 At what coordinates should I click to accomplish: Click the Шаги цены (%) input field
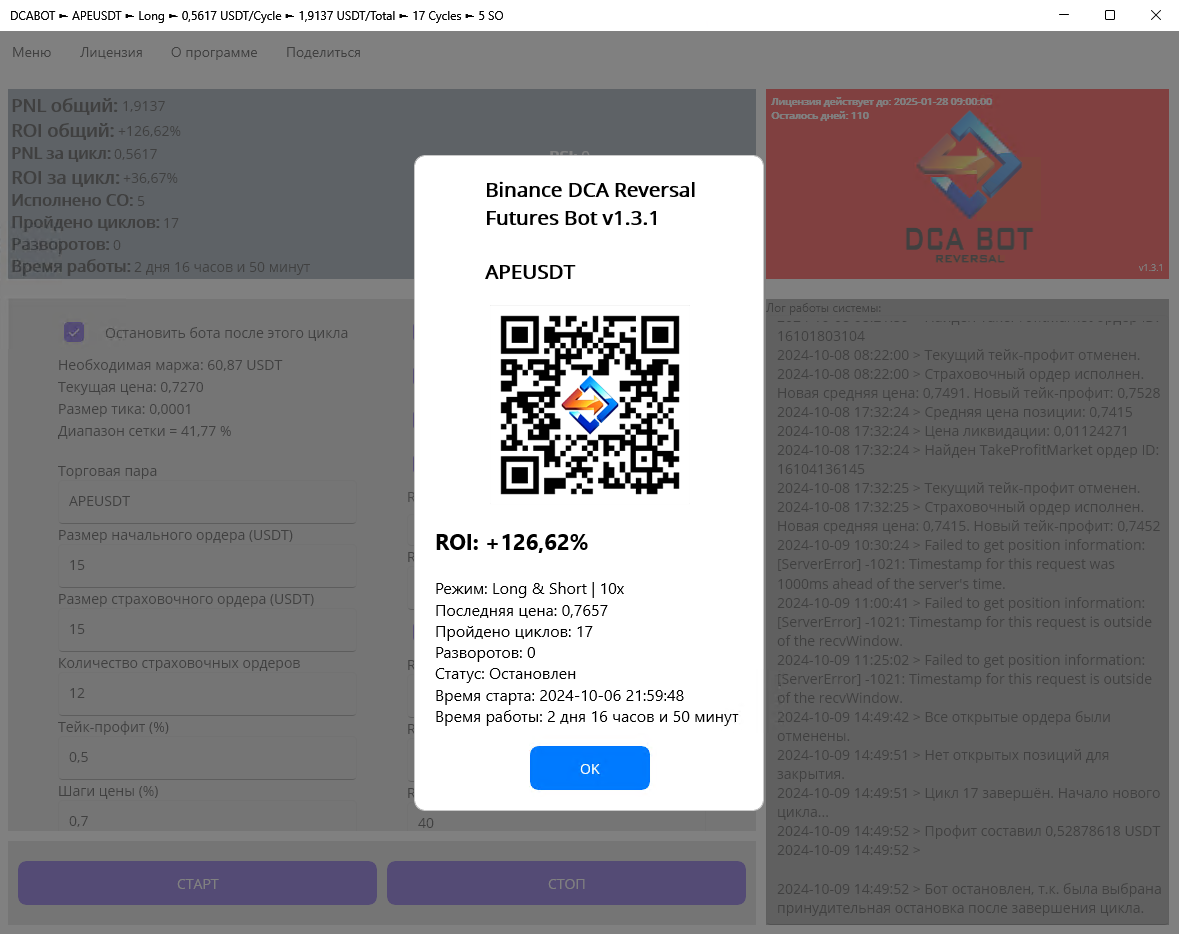click(x=207, y=818)
